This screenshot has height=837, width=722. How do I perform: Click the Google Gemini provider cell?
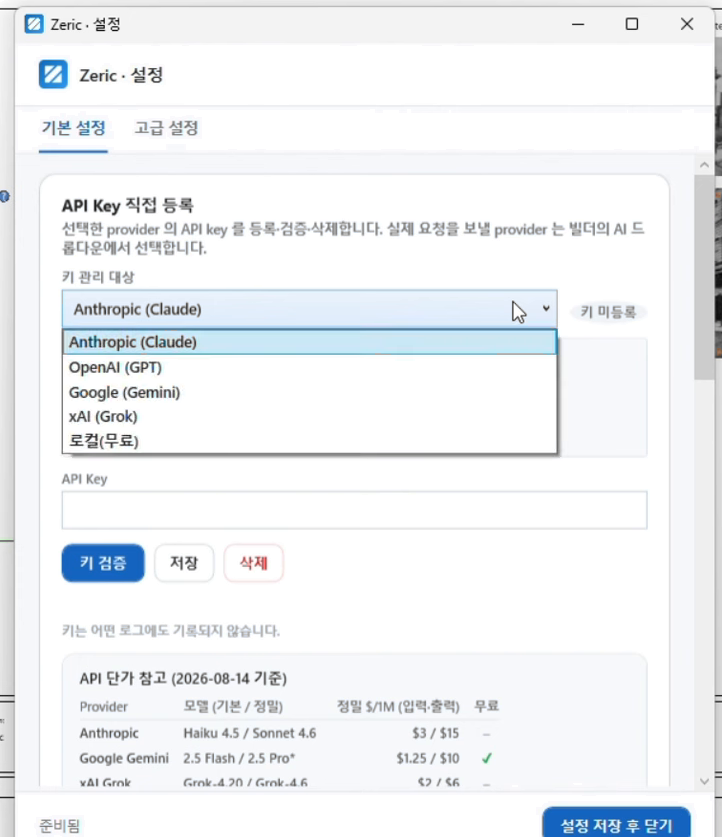click(x=124, y=758)
